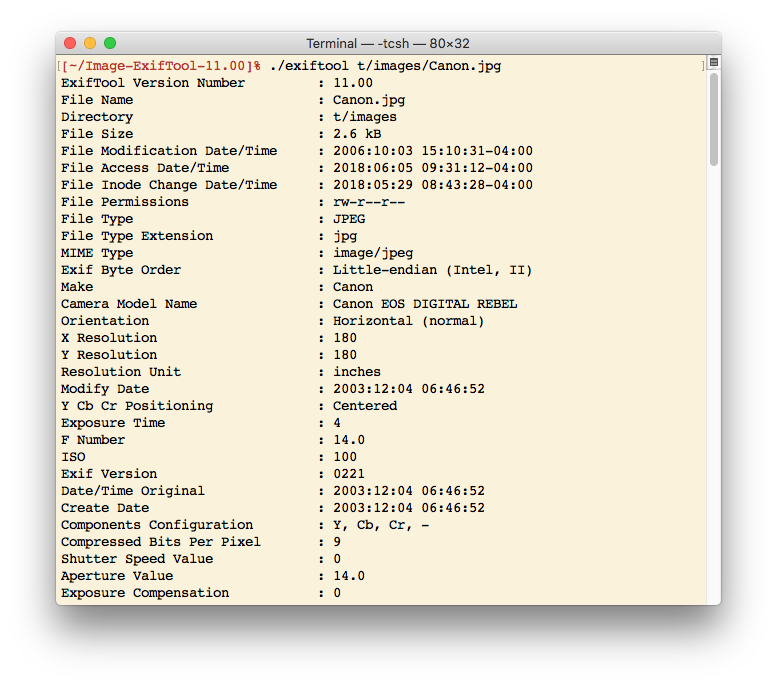
Task: Click the green zoom window button
Action: coord(110,43)
